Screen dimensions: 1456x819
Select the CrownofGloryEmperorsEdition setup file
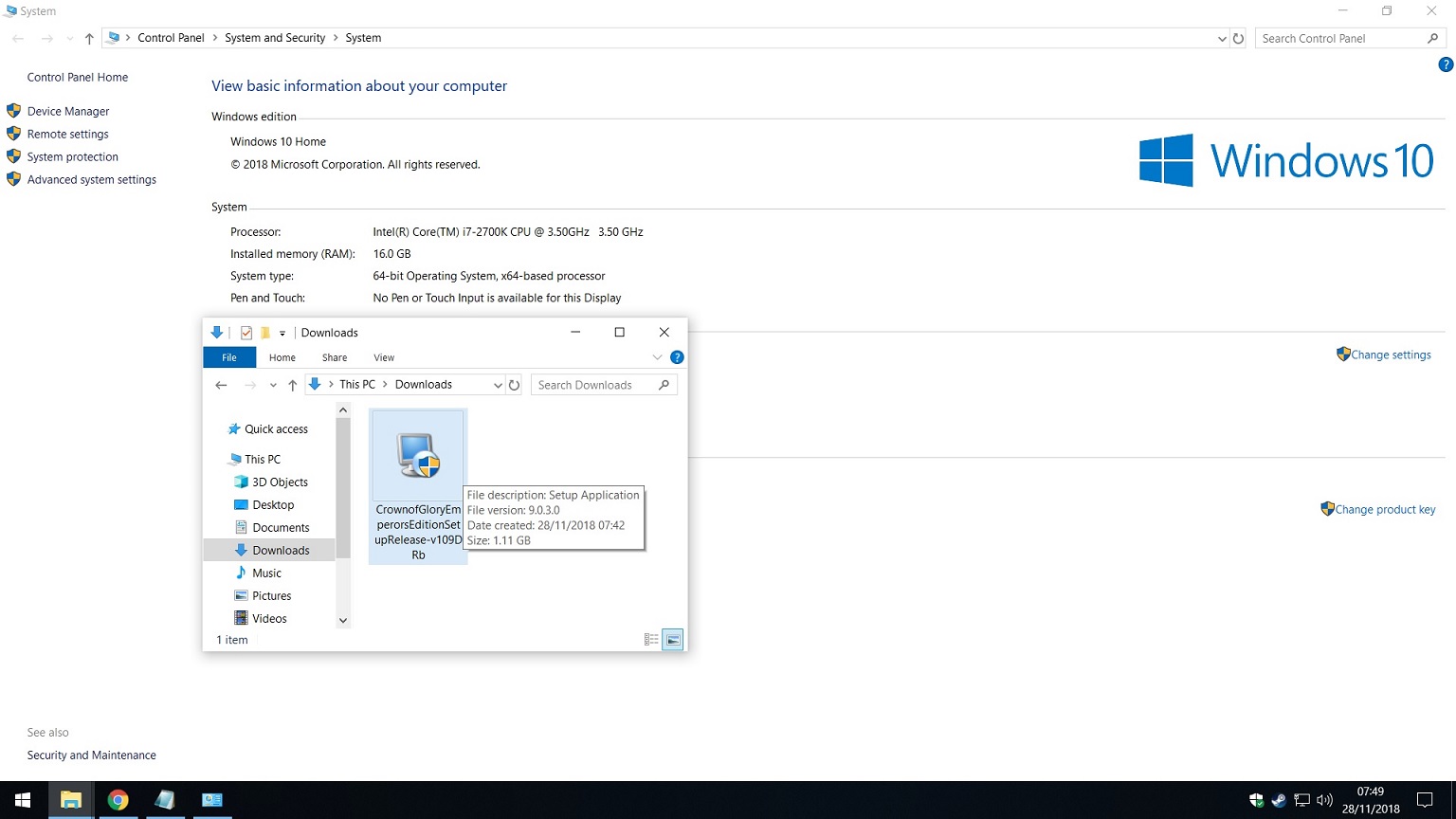click(x=418, y=486)
